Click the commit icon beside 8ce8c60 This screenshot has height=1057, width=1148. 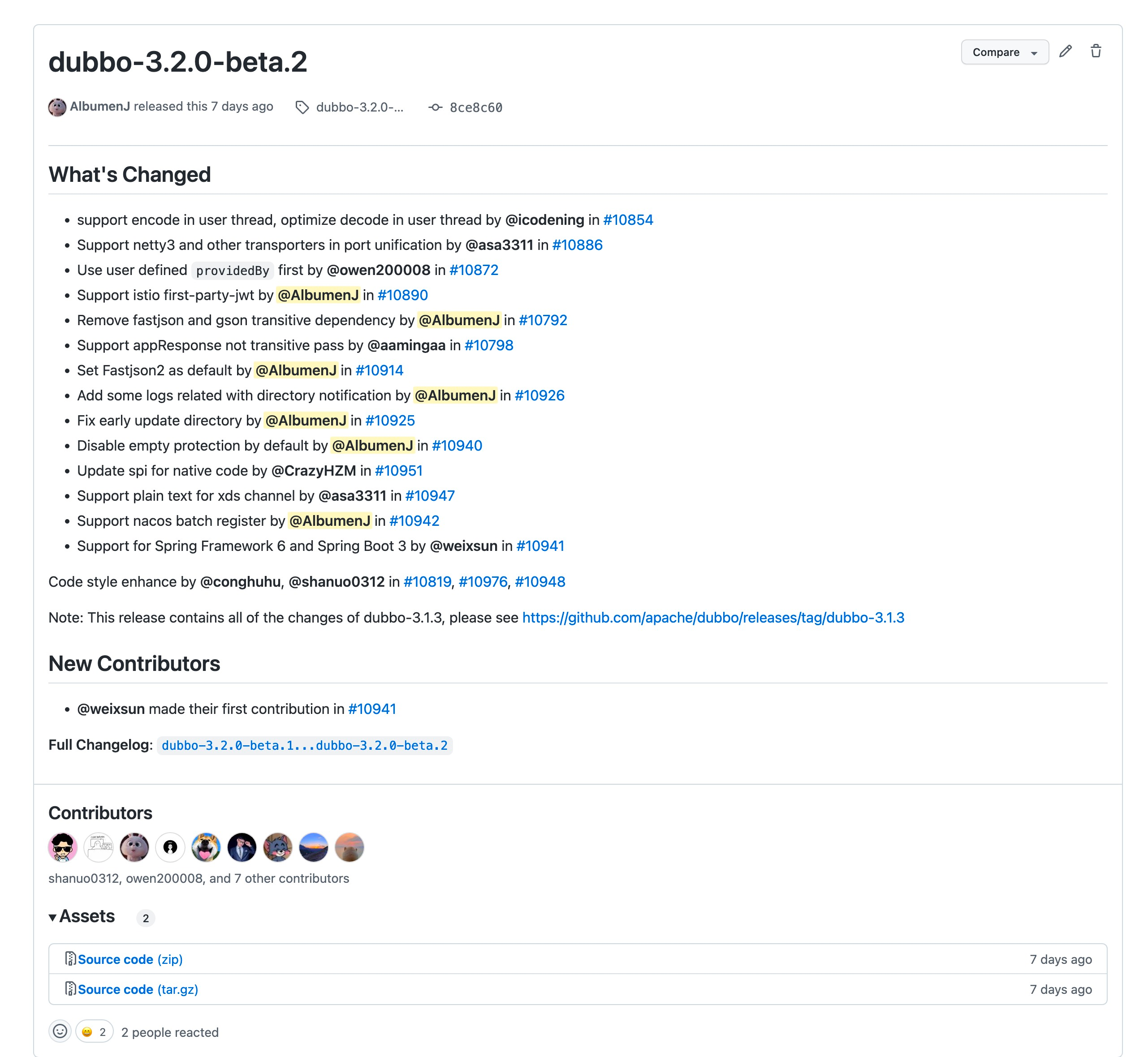(435, 107)
